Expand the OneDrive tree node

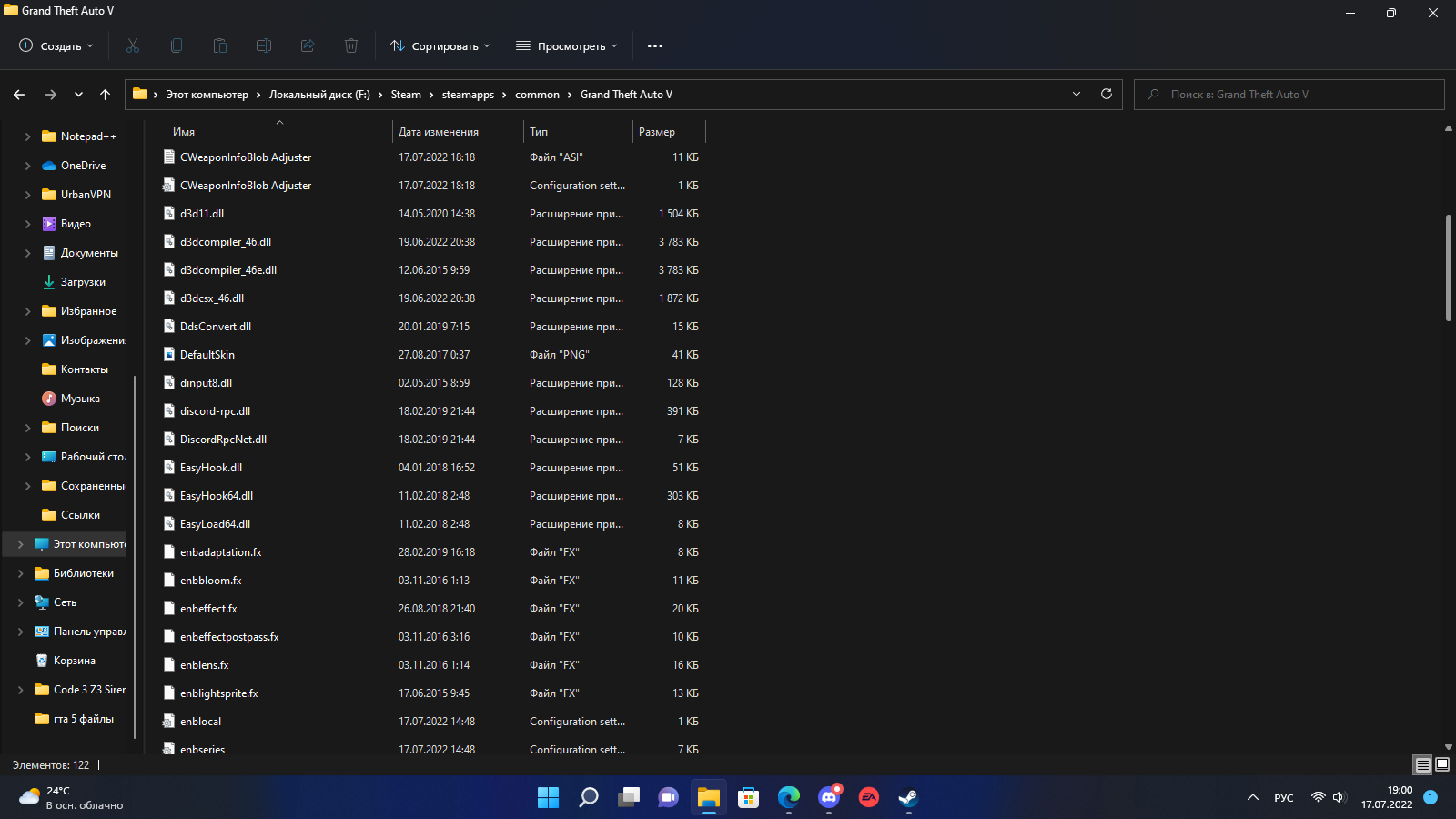(27, 166)
